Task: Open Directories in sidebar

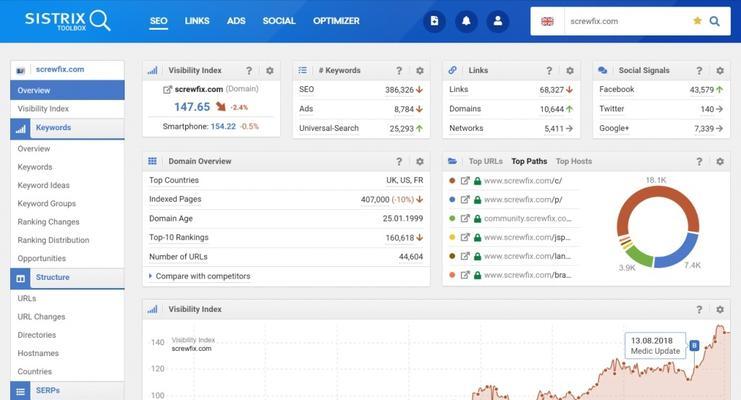Action: [36, 335]
